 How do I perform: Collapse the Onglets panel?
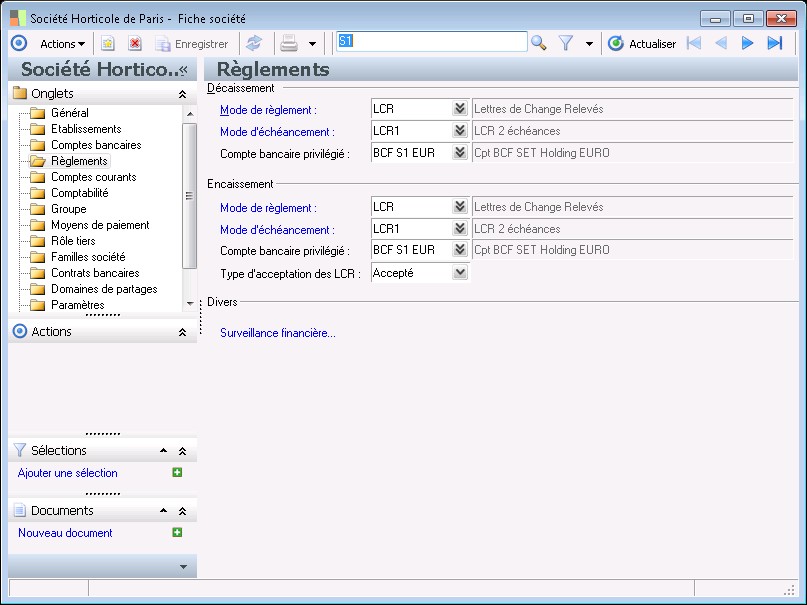pos(182,94)
